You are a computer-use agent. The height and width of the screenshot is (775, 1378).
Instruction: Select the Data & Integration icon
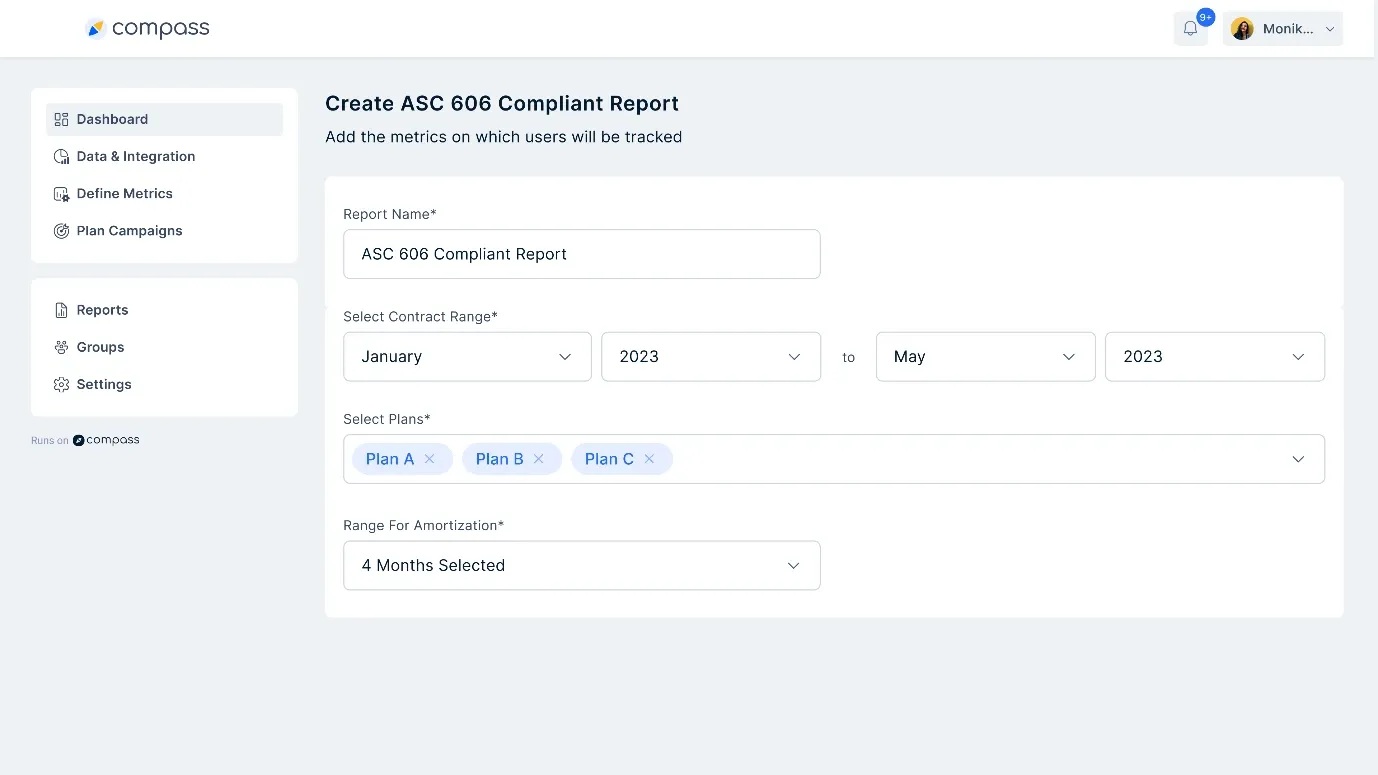click(x=60, y=156)
